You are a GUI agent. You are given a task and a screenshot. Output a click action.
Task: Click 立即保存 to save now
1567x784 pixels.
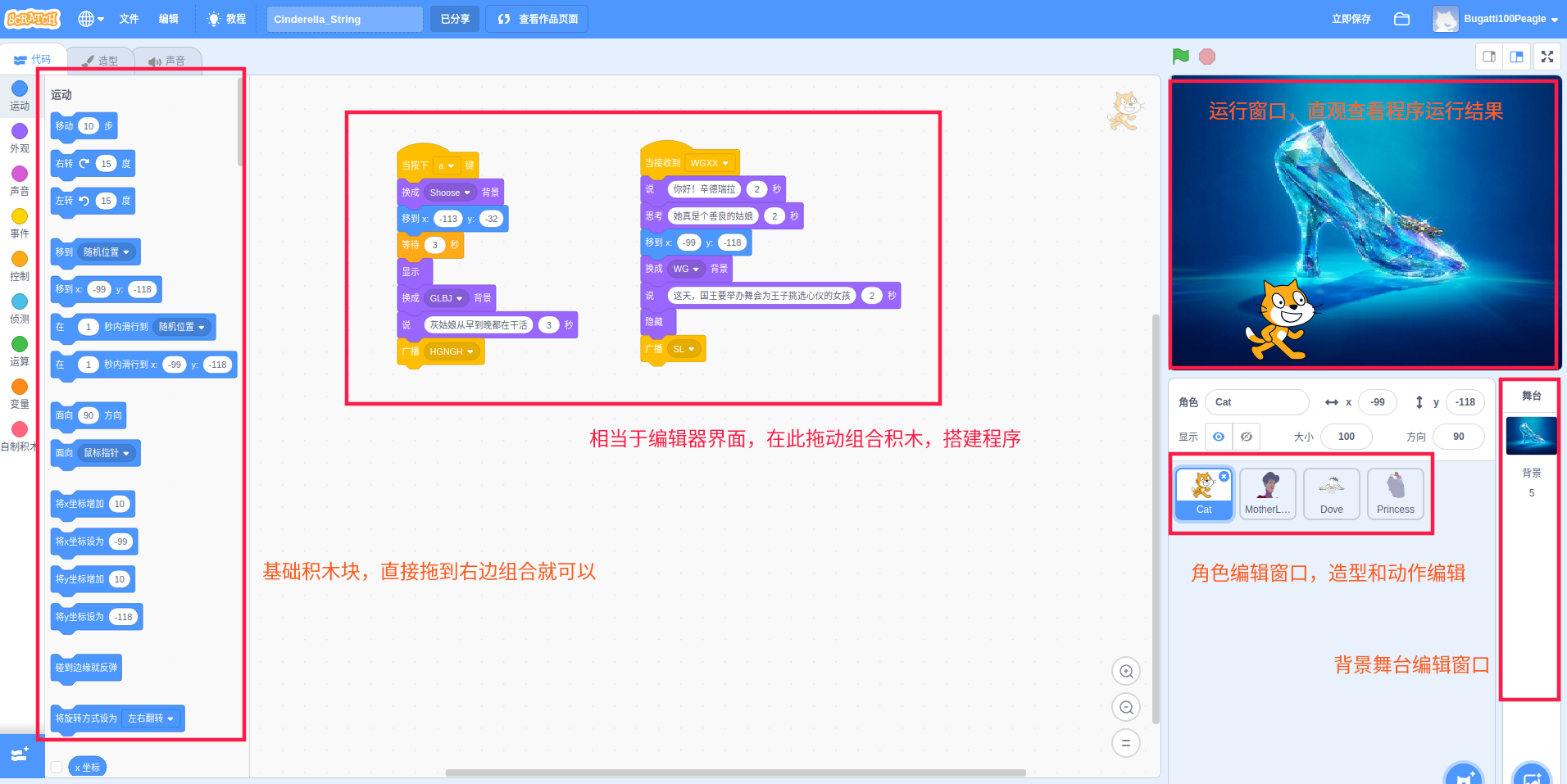1351,19
